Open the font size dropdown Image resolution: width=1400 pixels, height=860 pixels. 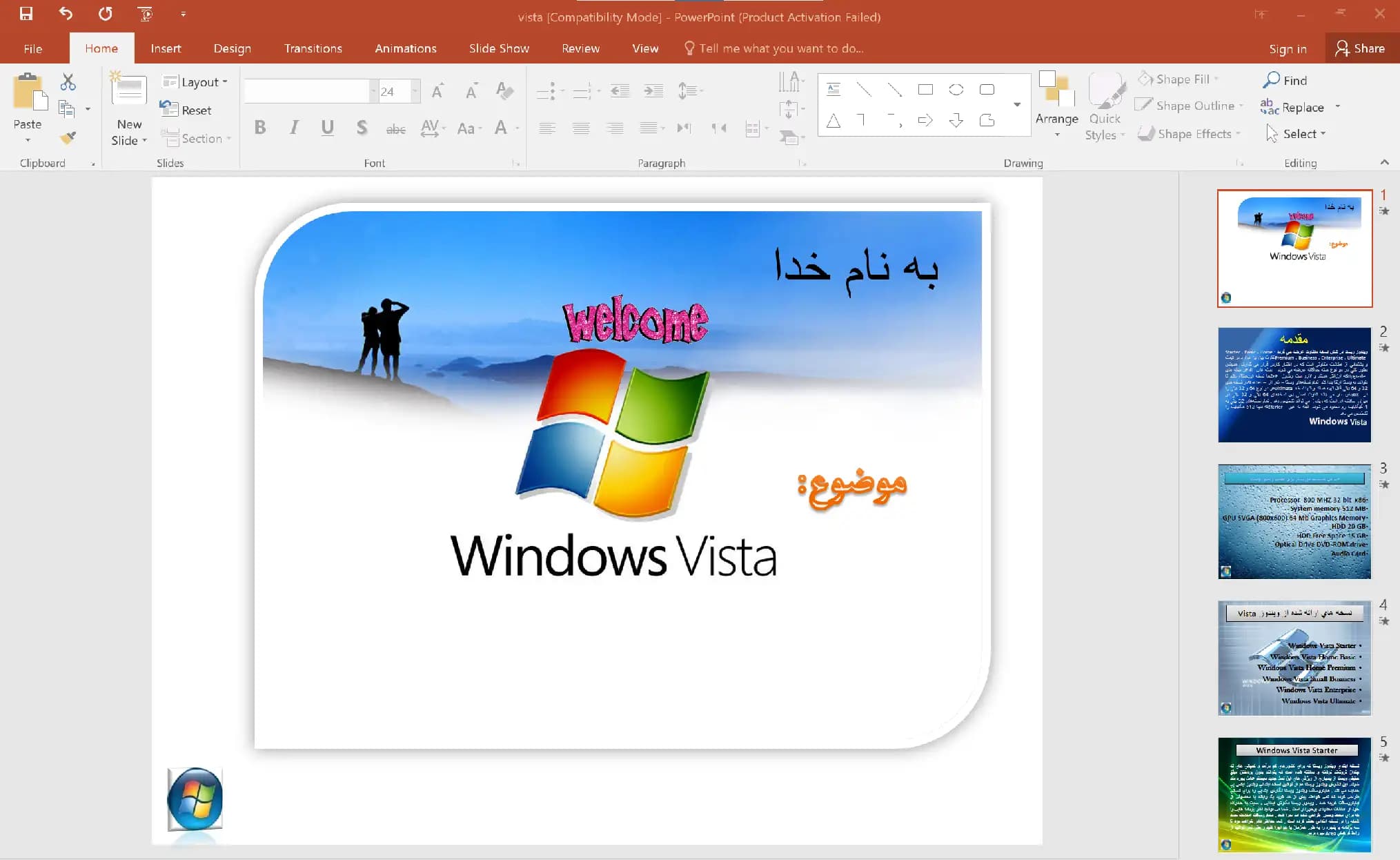point(415,91)
